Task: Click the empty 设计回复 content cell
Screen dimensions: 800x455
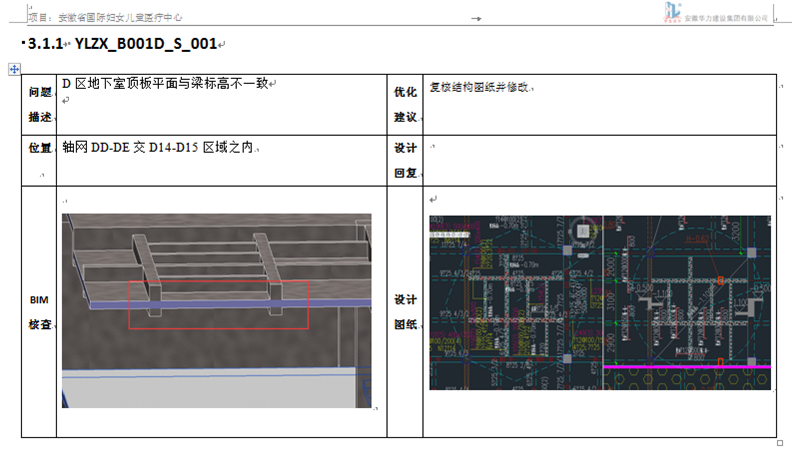Action: coord(600,160)
